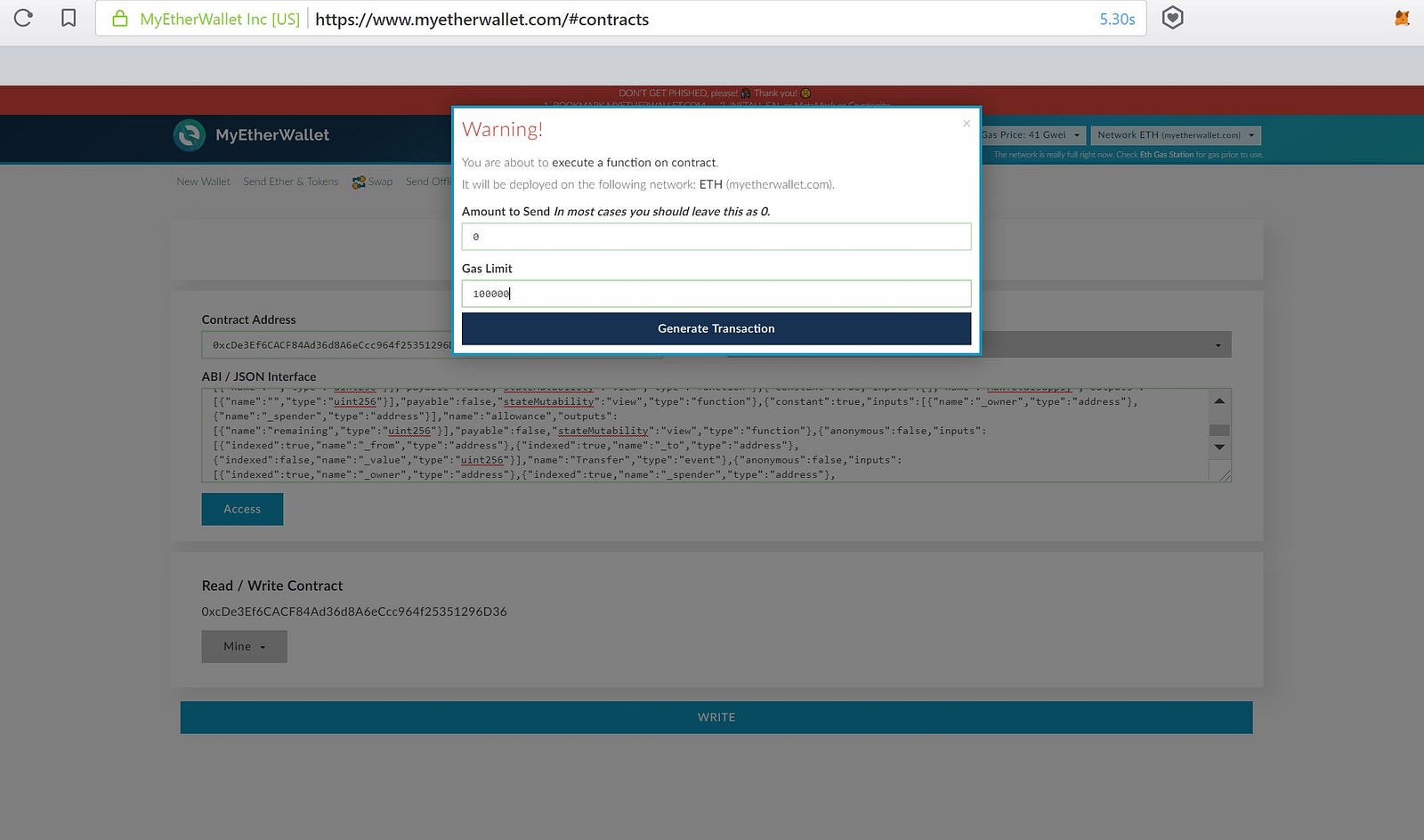
Task: Click the MyEtherWallet logo icon
Action: [189, 135]
